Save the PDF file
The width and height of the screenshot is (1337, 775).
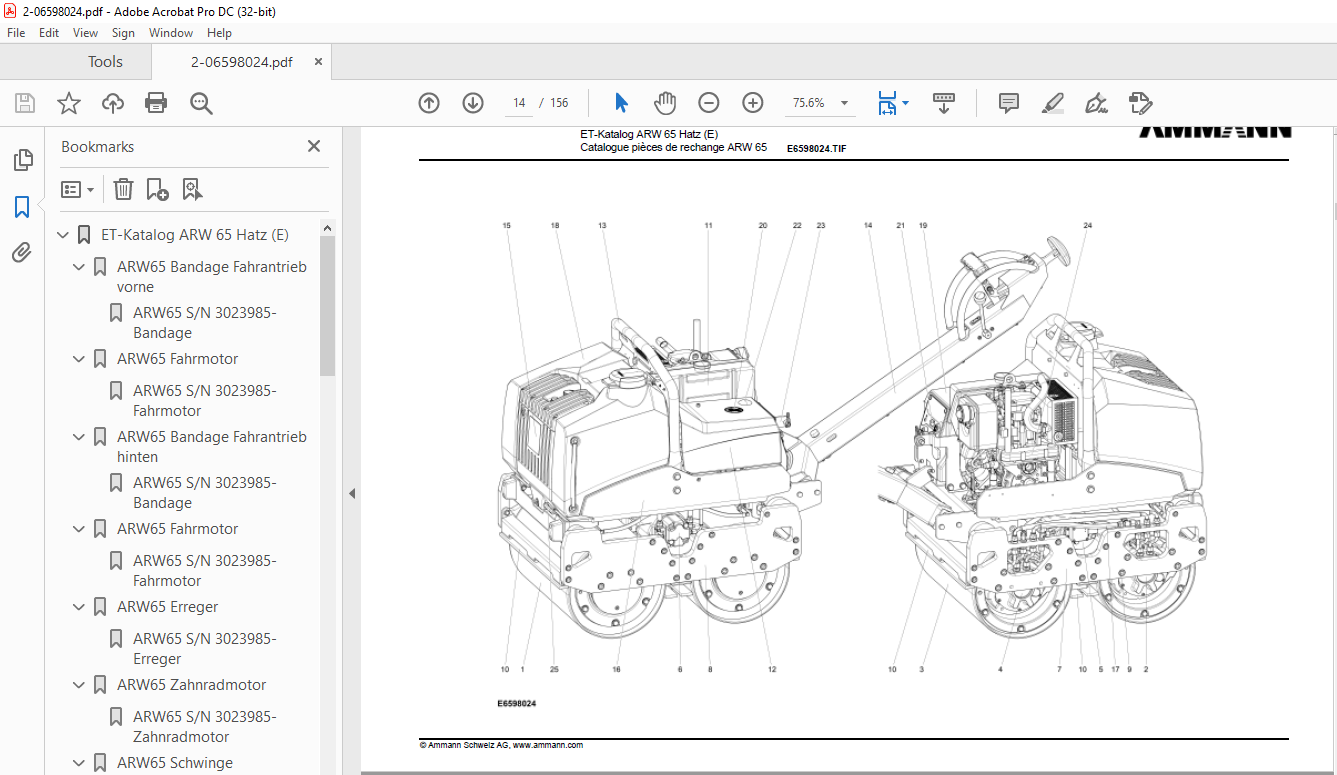[x=25, y=103]
